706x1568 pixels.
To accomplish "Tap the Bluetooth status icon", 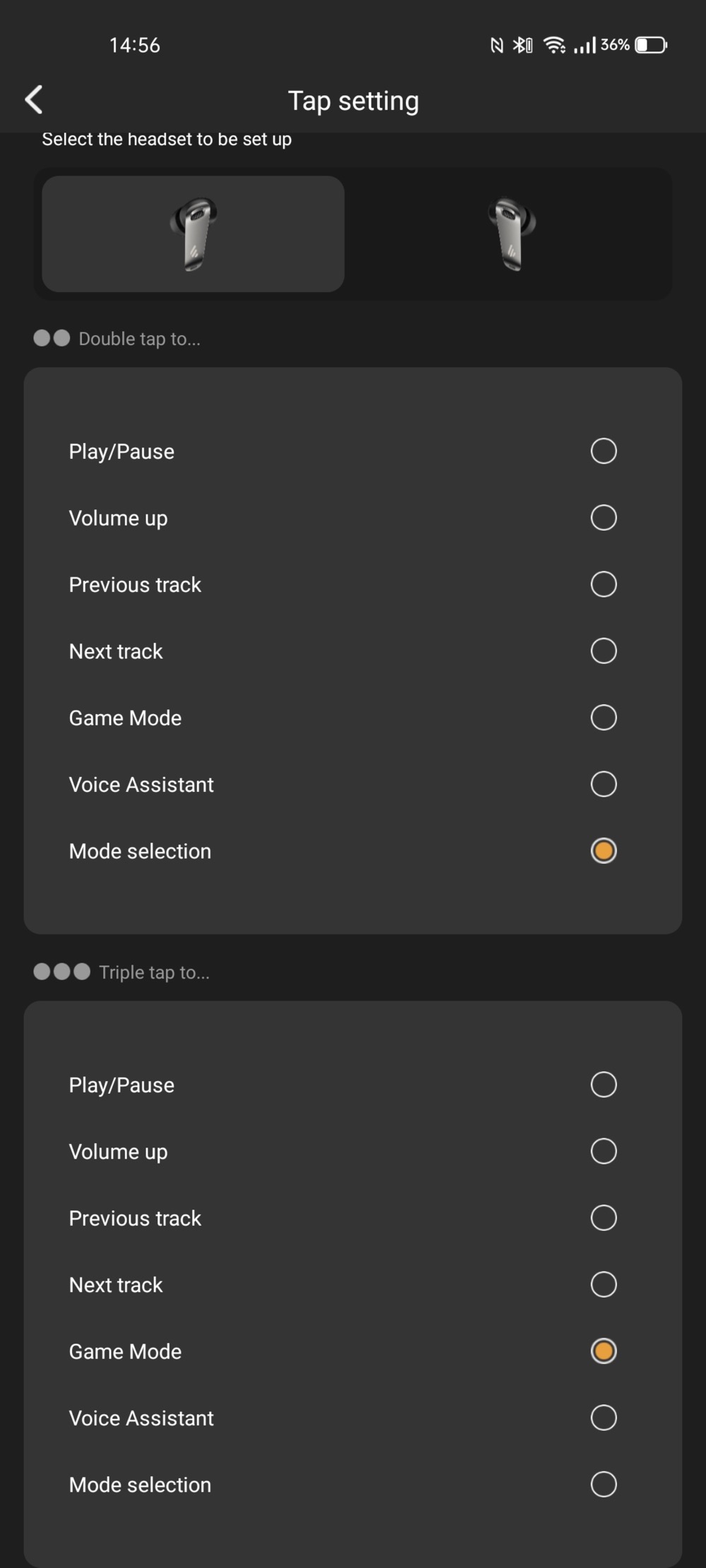I will coord(522,45).
